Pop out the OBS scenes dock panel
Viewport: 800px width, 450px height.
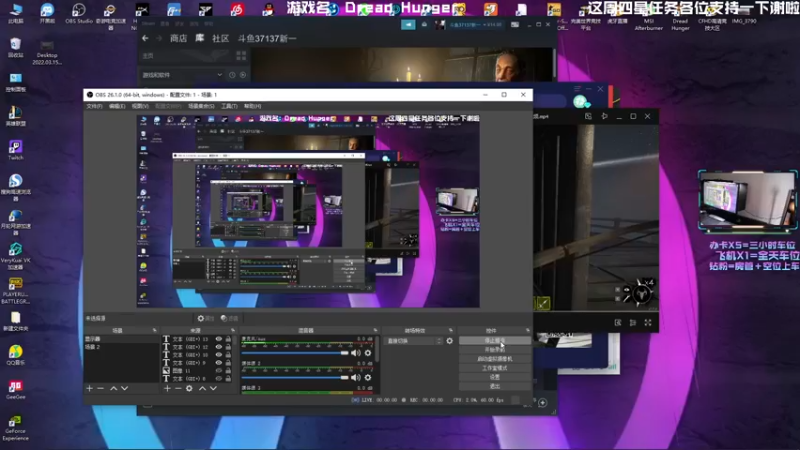click(x=155, y=331)
